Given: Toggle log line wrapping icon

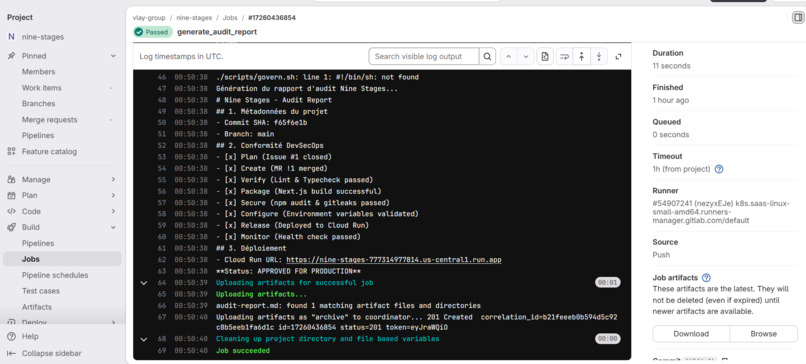Looking at the screenshot, I should click(x=564, y=57).
